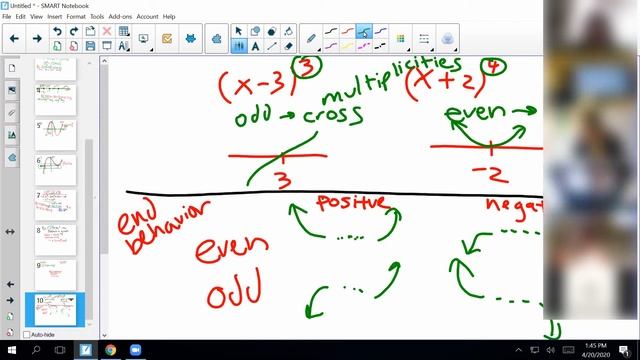This screenshot has width=640, height=360.
Task: Select the Shapes tool
Action: pyautogui.click(x=256, y=31)
